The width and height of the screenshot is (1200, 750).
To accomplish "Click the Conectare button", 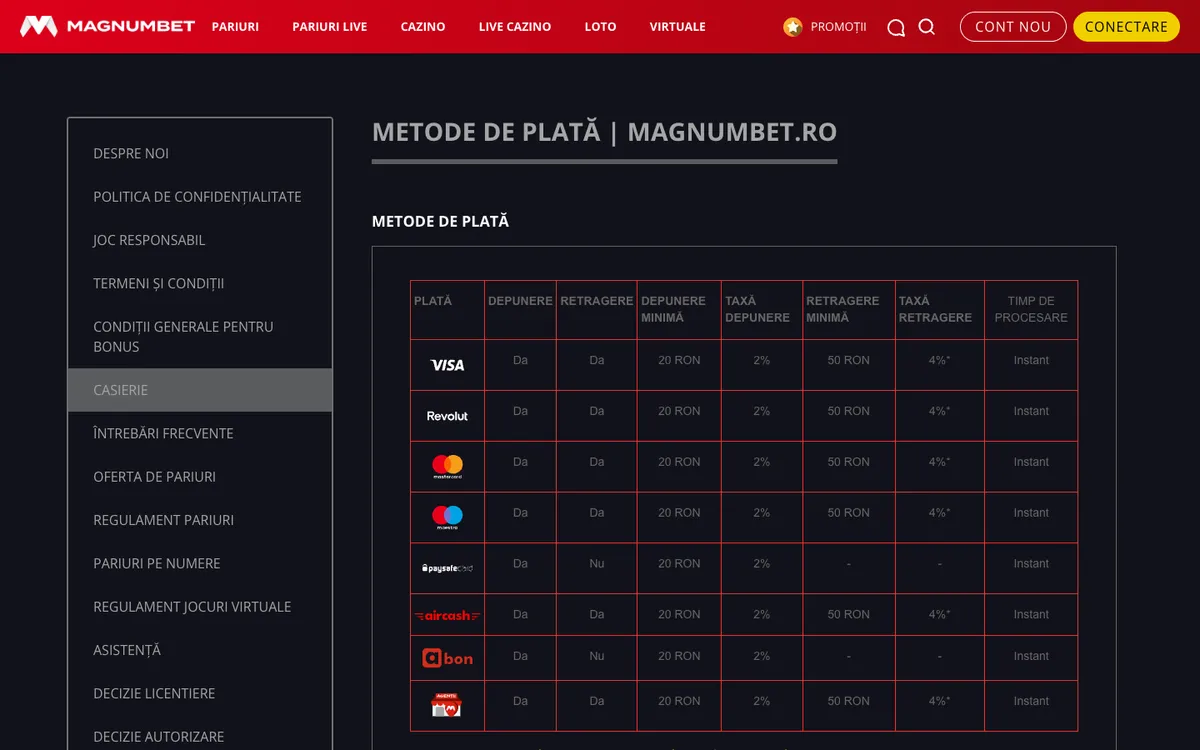I will pos(1126,27).
